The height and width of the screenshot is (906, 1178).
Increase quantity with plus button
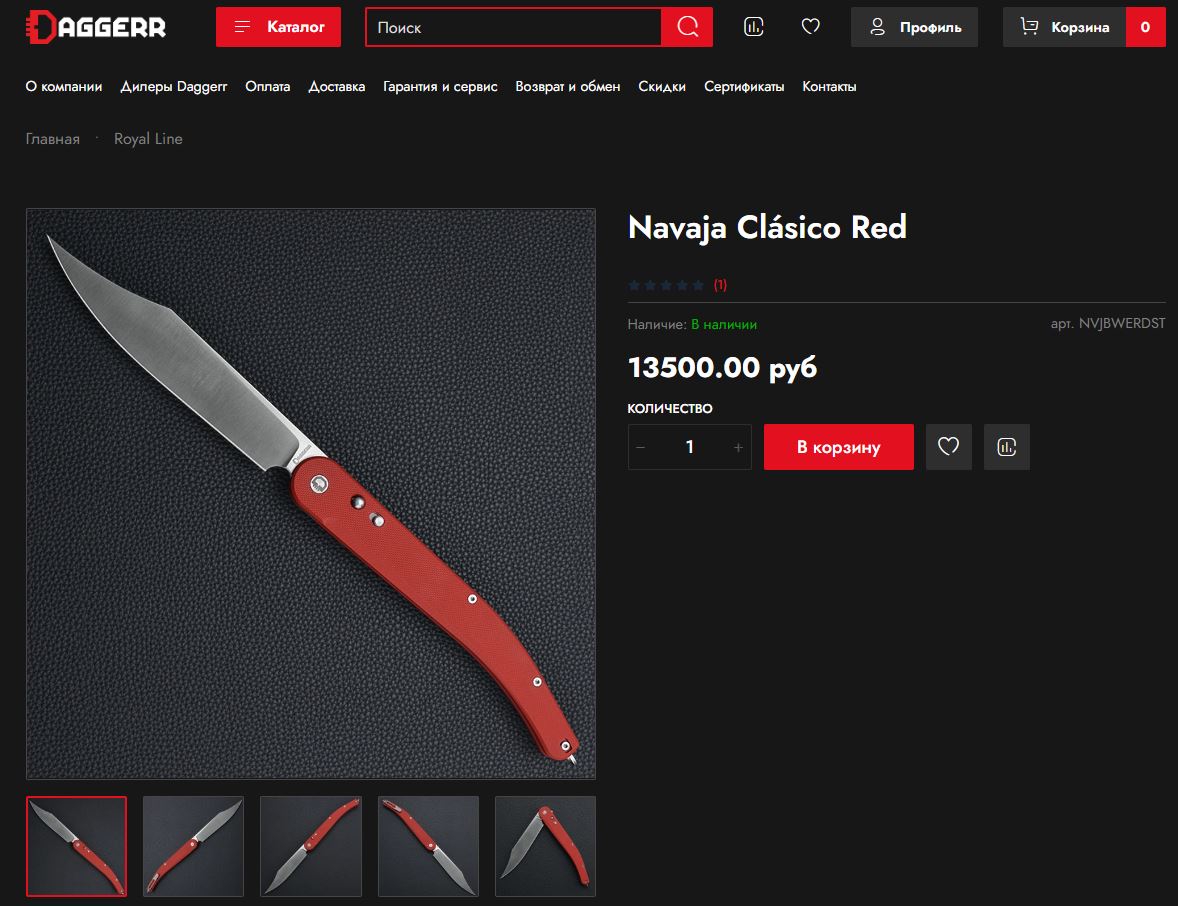click(738, 447)
